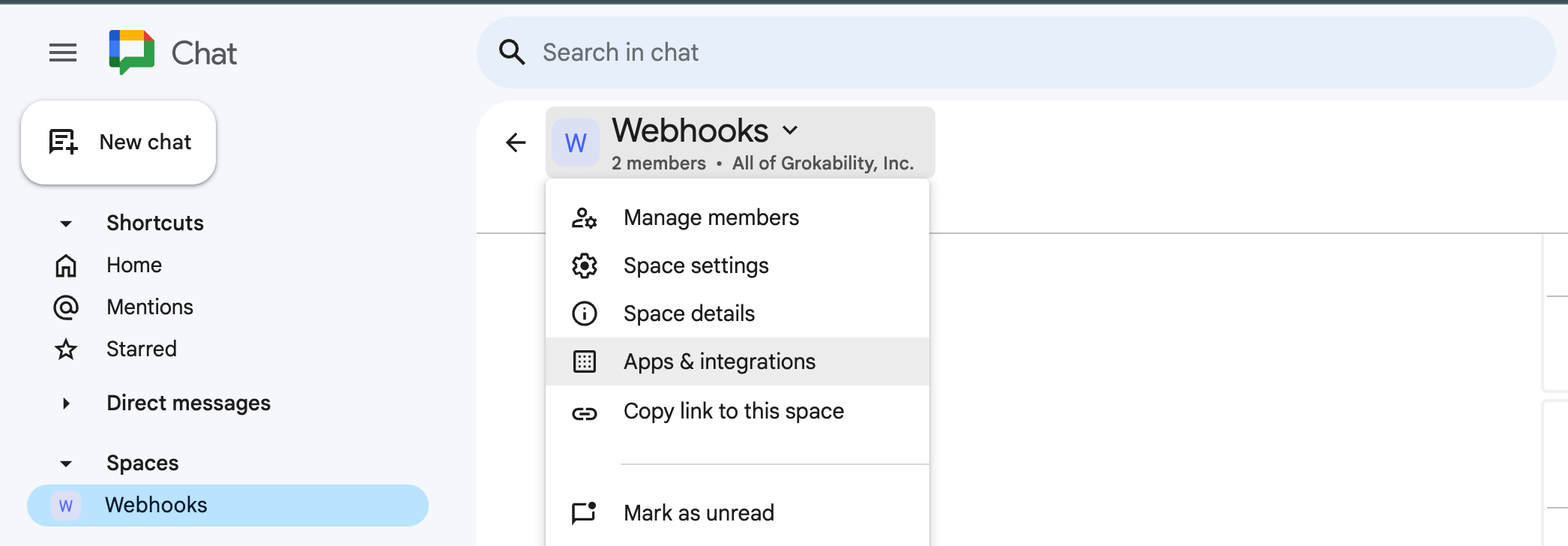The height and width of the screenshot is (546, 1568).
Task: Expand Direct messages section
Action: click(x=66, y=403)
